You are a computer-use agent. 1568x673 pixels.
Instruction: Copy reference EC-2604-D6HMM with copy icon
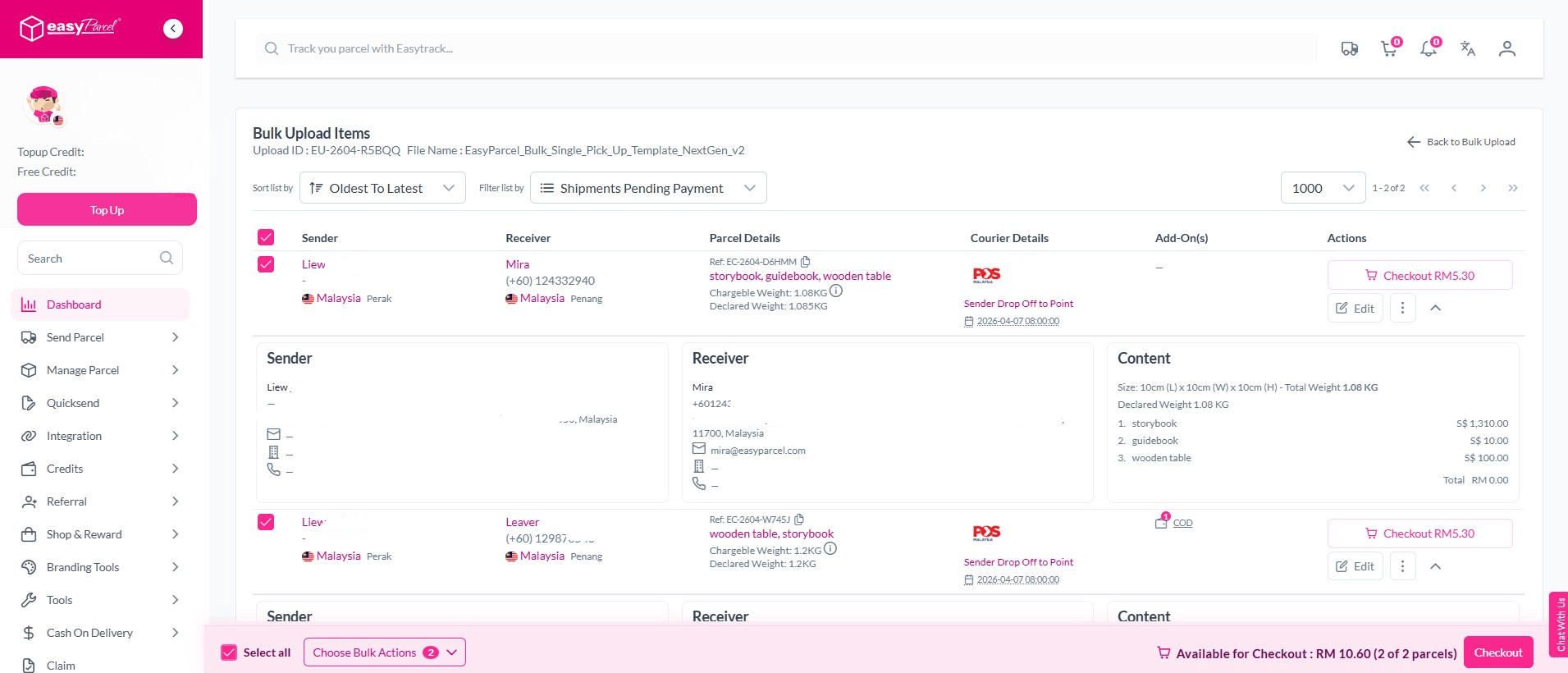pos(806,262)
